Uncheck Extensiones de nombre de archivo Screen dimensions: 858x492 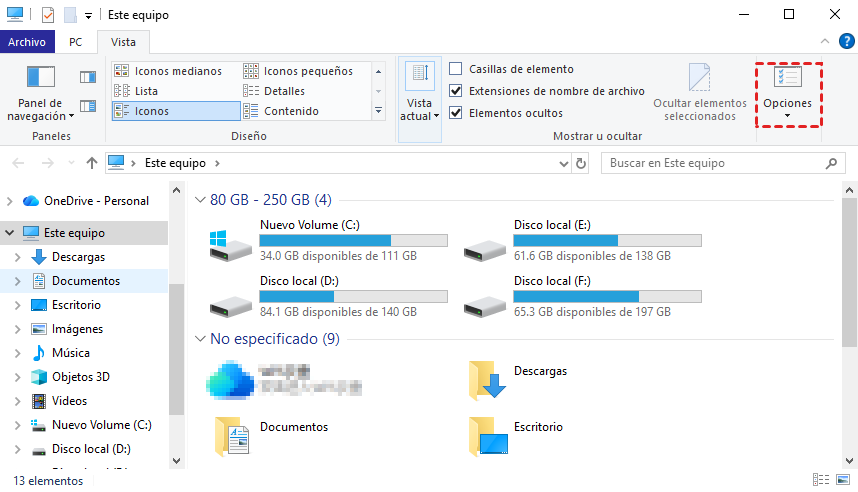(x=456, y=91)
